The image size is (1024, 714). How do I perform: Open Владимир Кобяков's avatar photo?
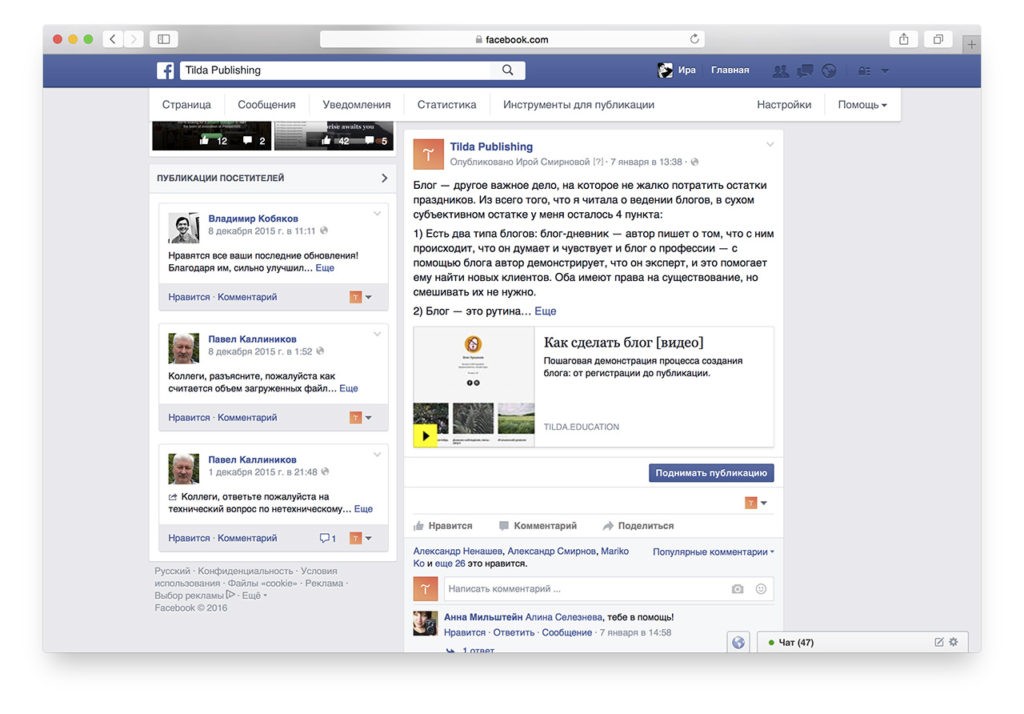point(184,228)
